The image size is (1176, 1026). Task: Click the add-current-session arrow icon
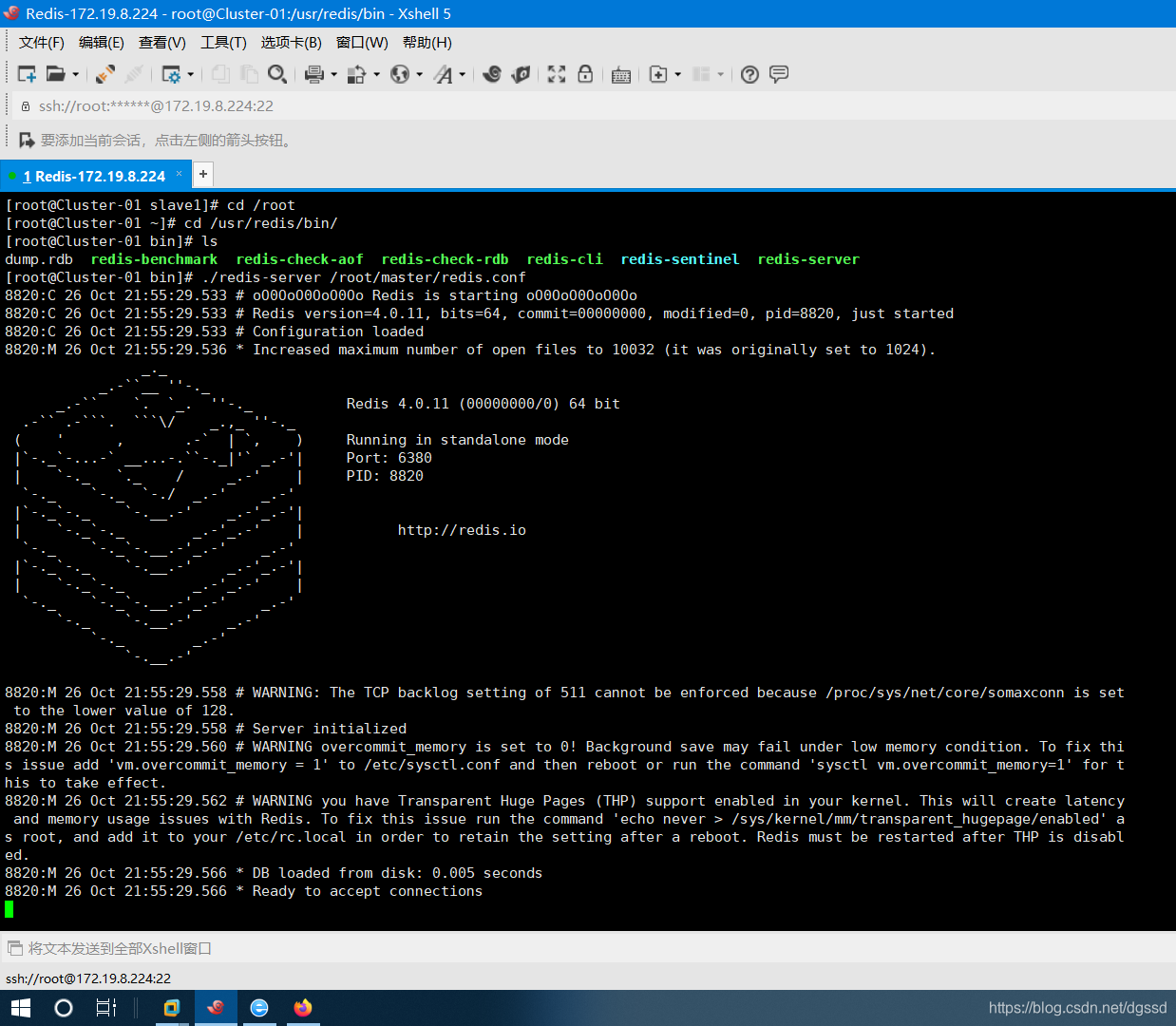(27, 140)
